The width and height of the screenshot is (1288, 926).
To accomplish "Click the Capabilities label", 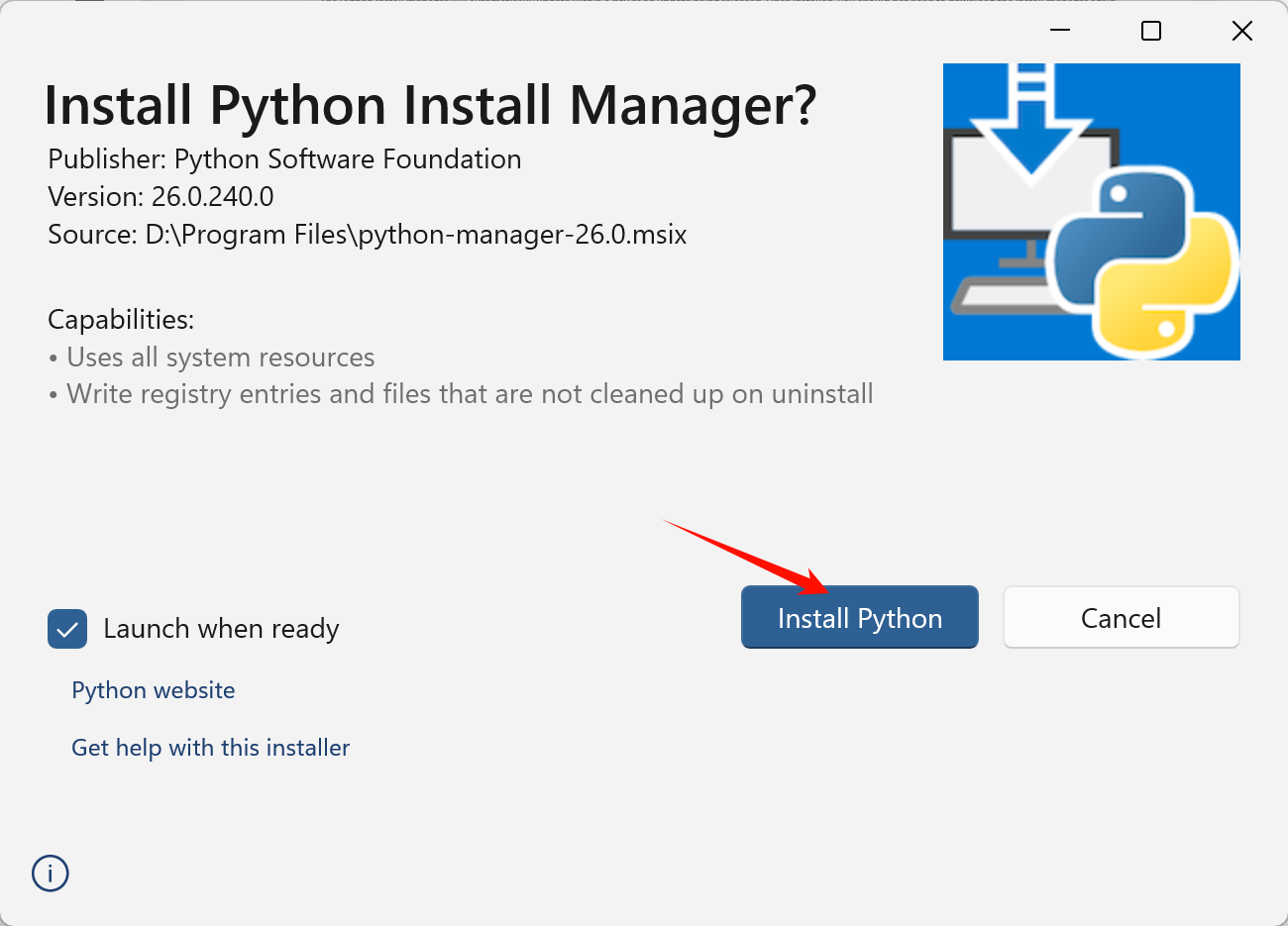I will click(x=121, y=320).
